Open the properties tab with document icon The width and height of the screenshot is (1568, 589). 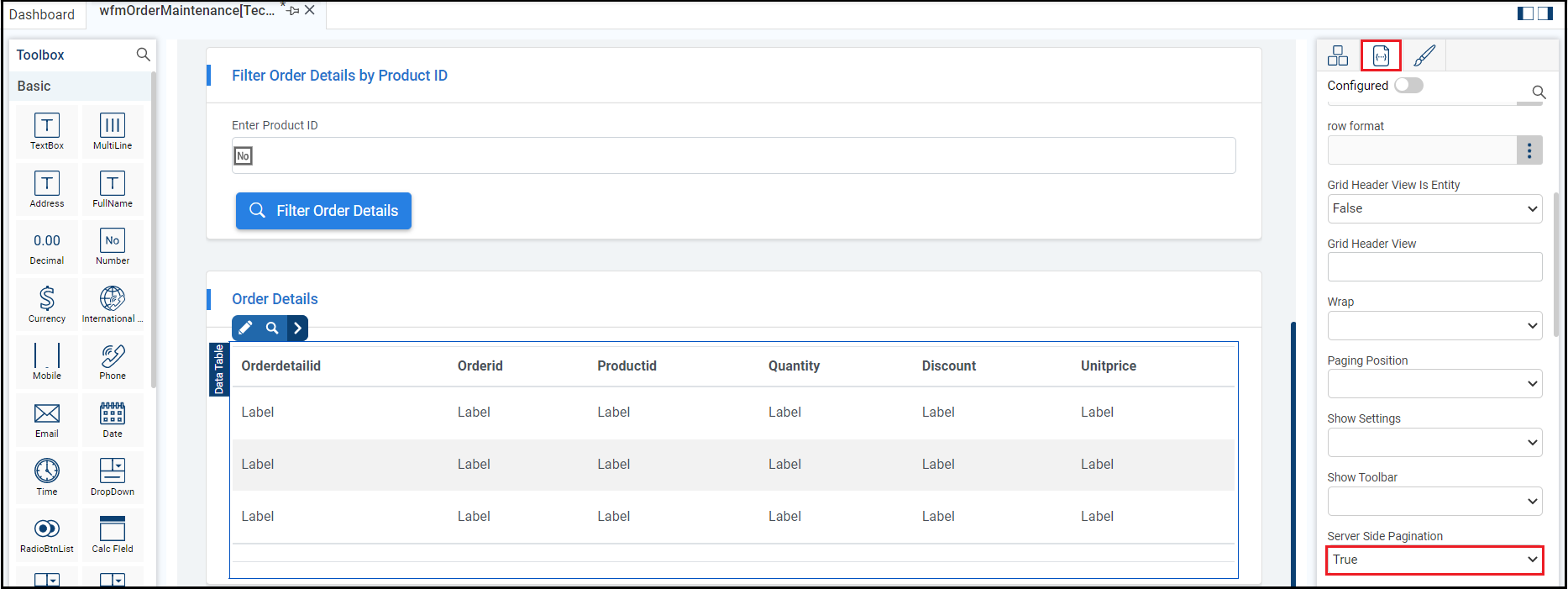[1381, 55]
